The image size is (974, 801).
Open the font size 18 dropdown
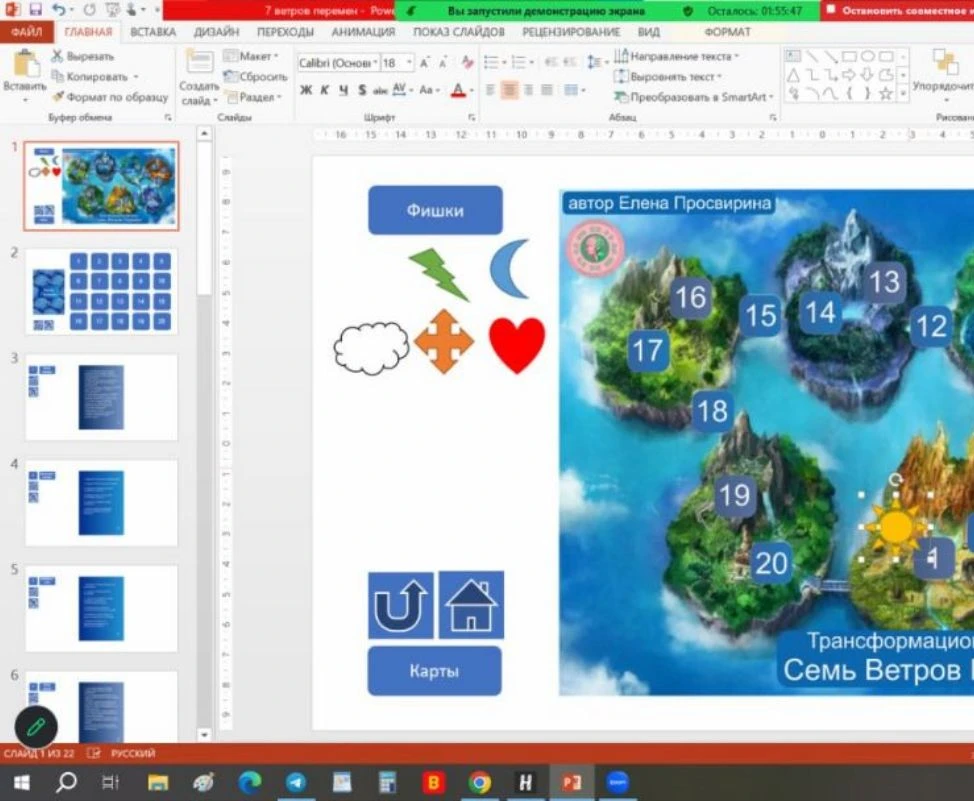[409, 63]
